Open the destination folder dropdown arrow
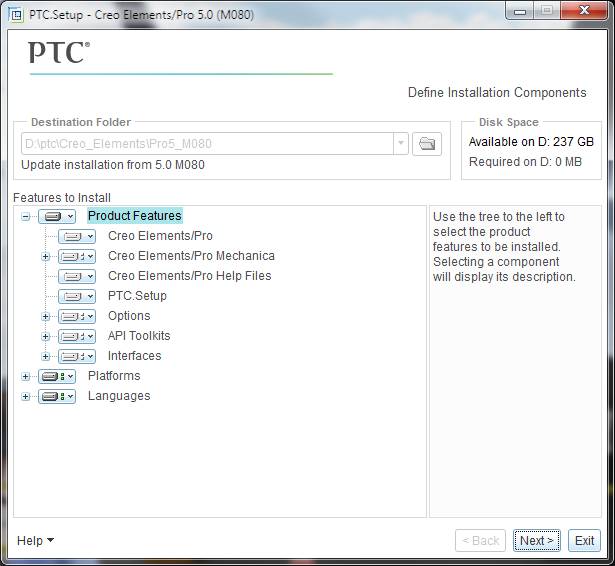This screenshot has height=566, width=615. click(x=401, y=144)
